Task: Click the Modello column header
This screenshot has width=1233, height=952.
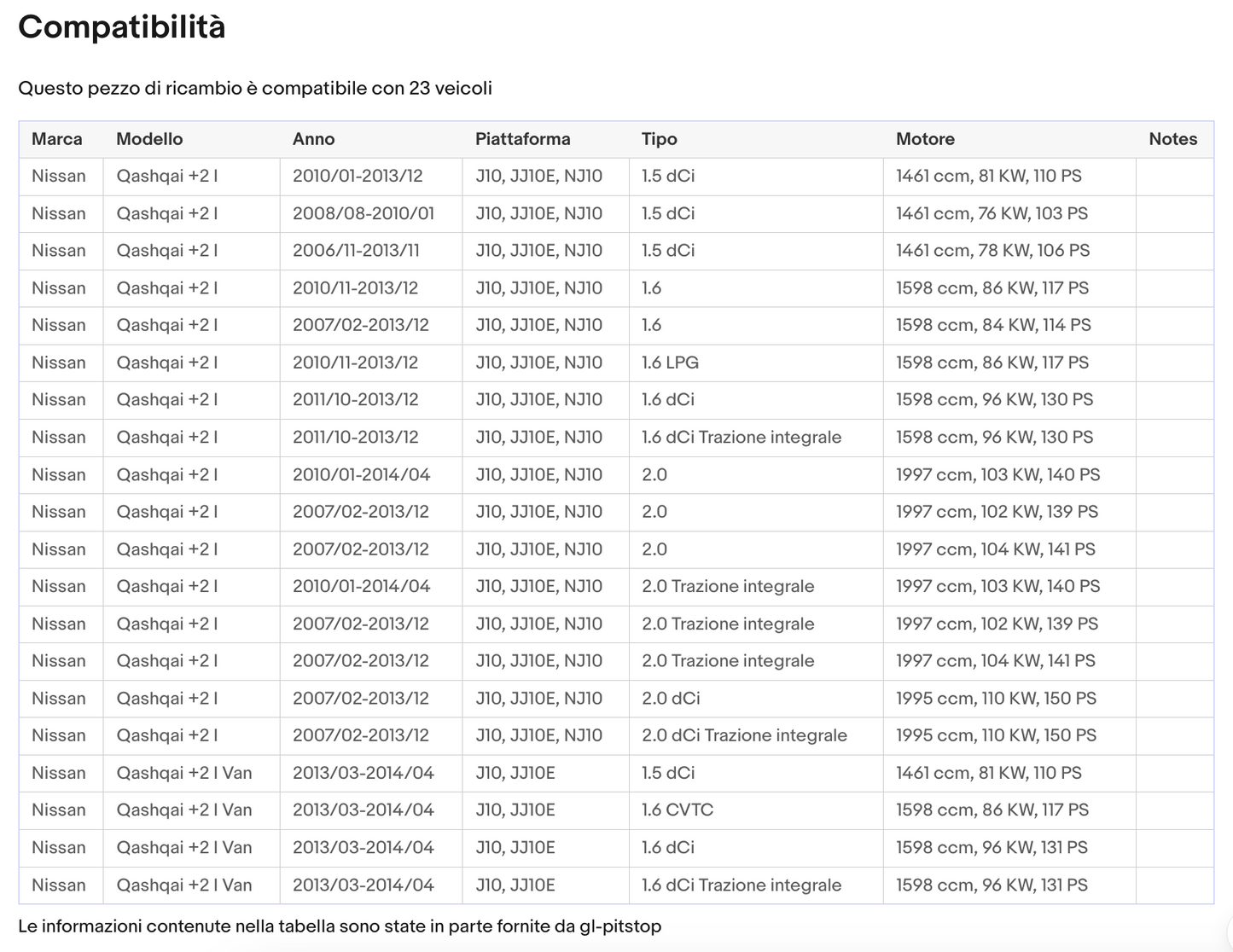Action: pos(149,139)
